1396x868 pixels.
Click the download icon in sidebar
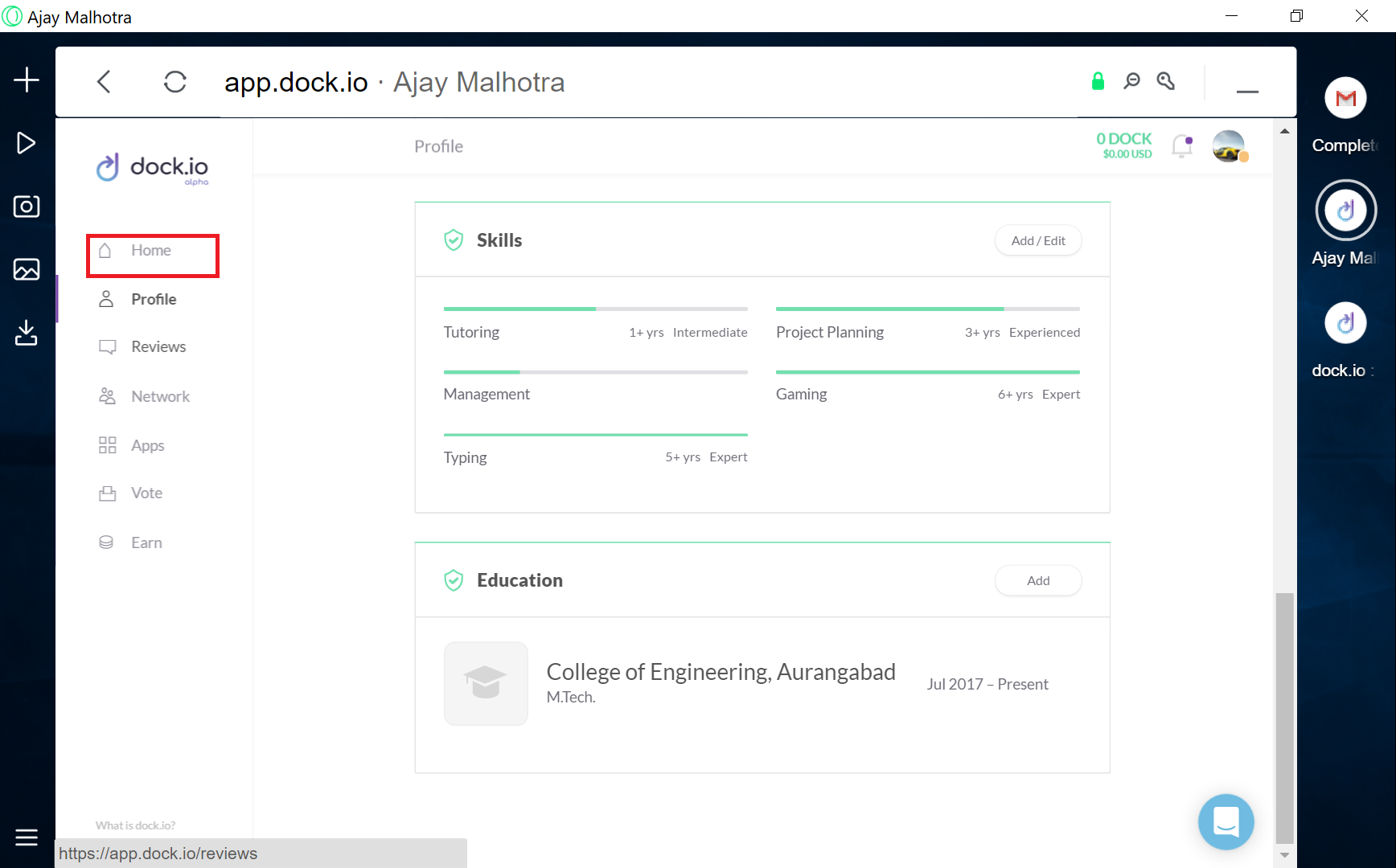coord(27,332)
